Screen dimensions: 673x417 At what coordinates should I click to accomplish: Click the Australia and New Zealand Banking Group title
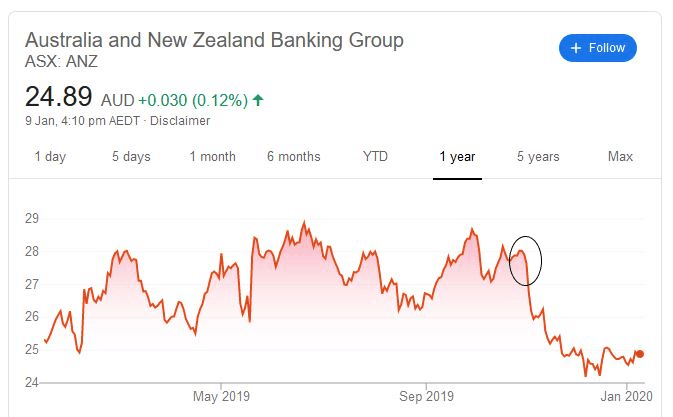(214, 41)
